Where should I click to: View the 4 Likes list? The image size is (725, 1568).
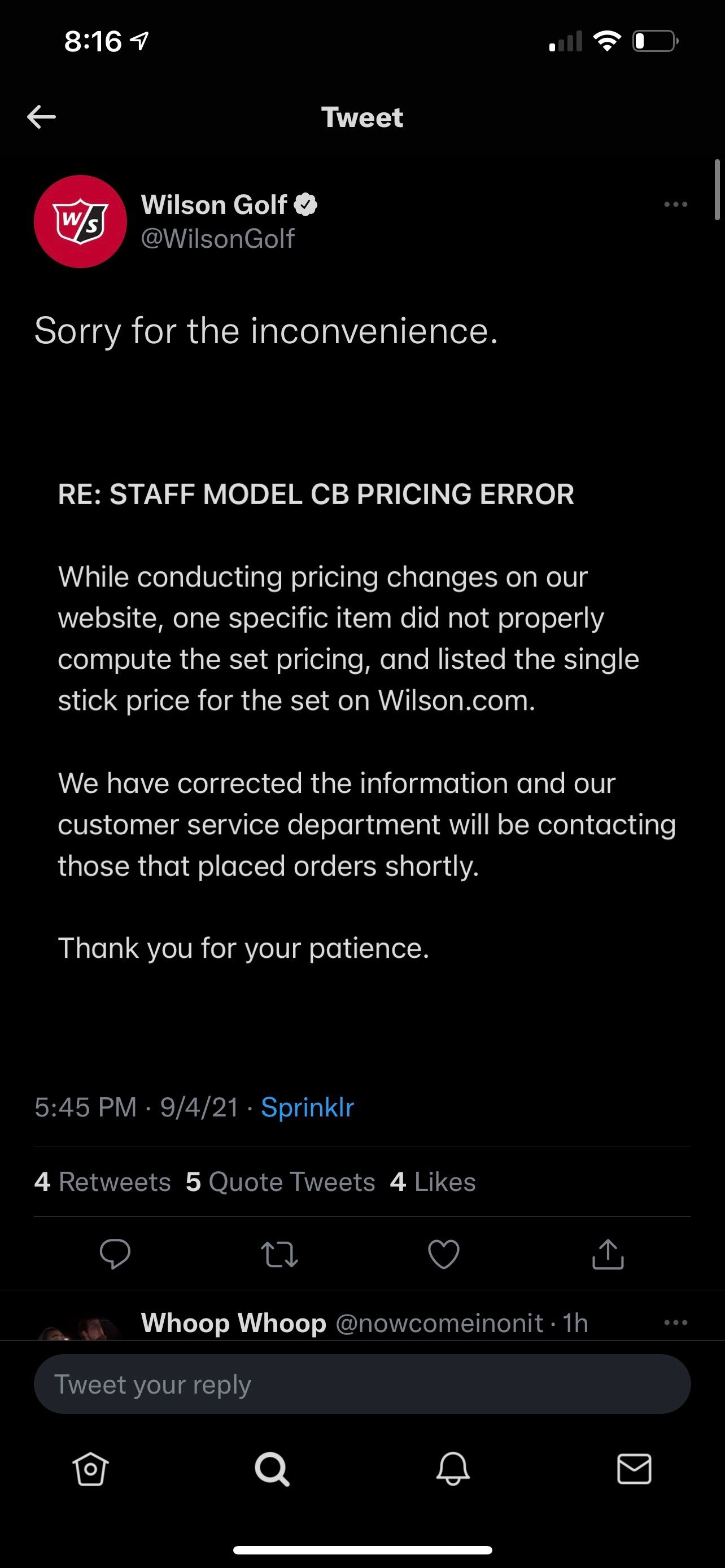point(433,1181)
